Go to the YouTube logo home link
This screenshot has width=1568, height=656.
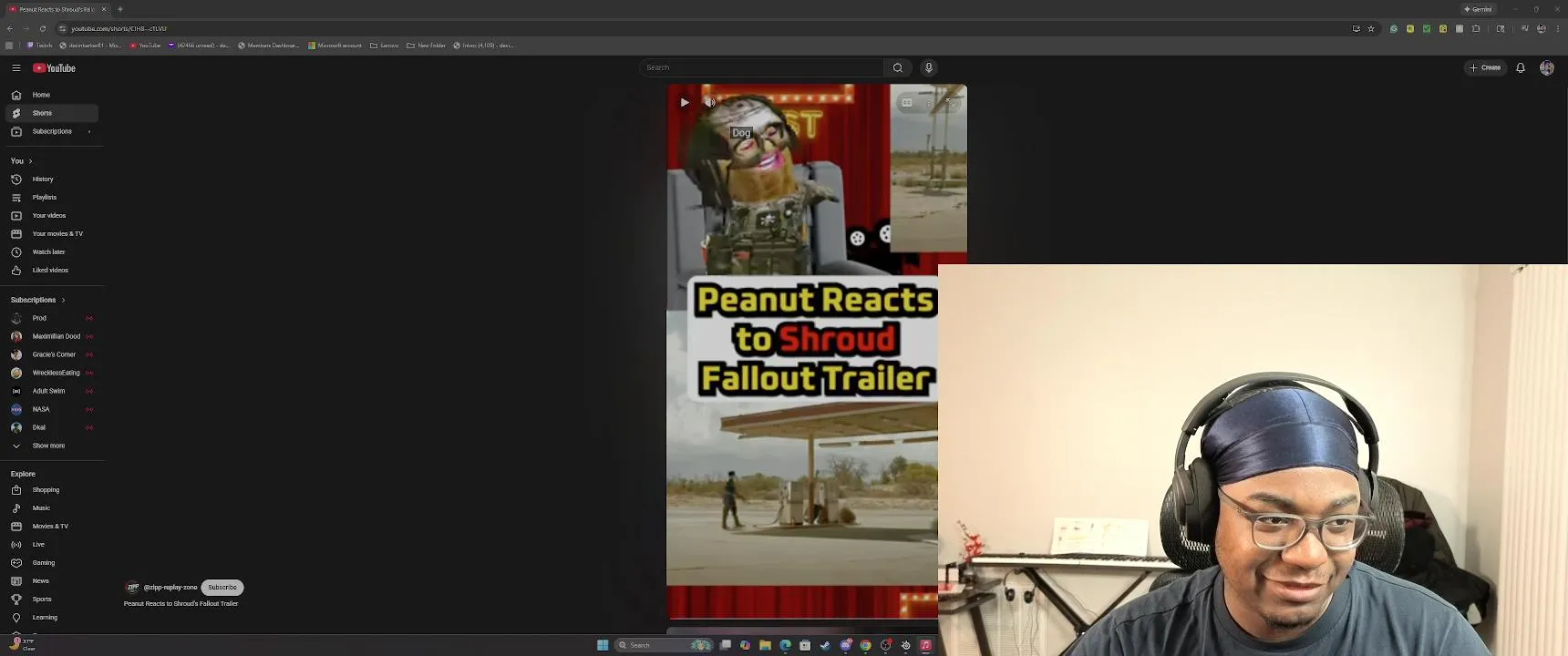point(54,68)
